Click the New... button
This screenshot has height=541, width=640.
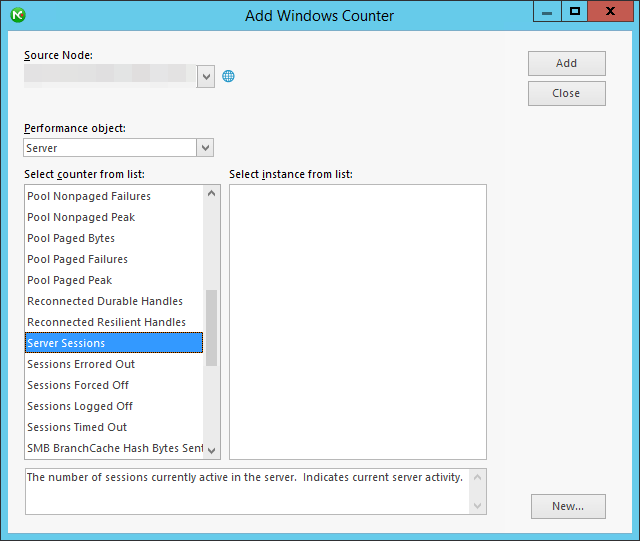tap(568, 506)
